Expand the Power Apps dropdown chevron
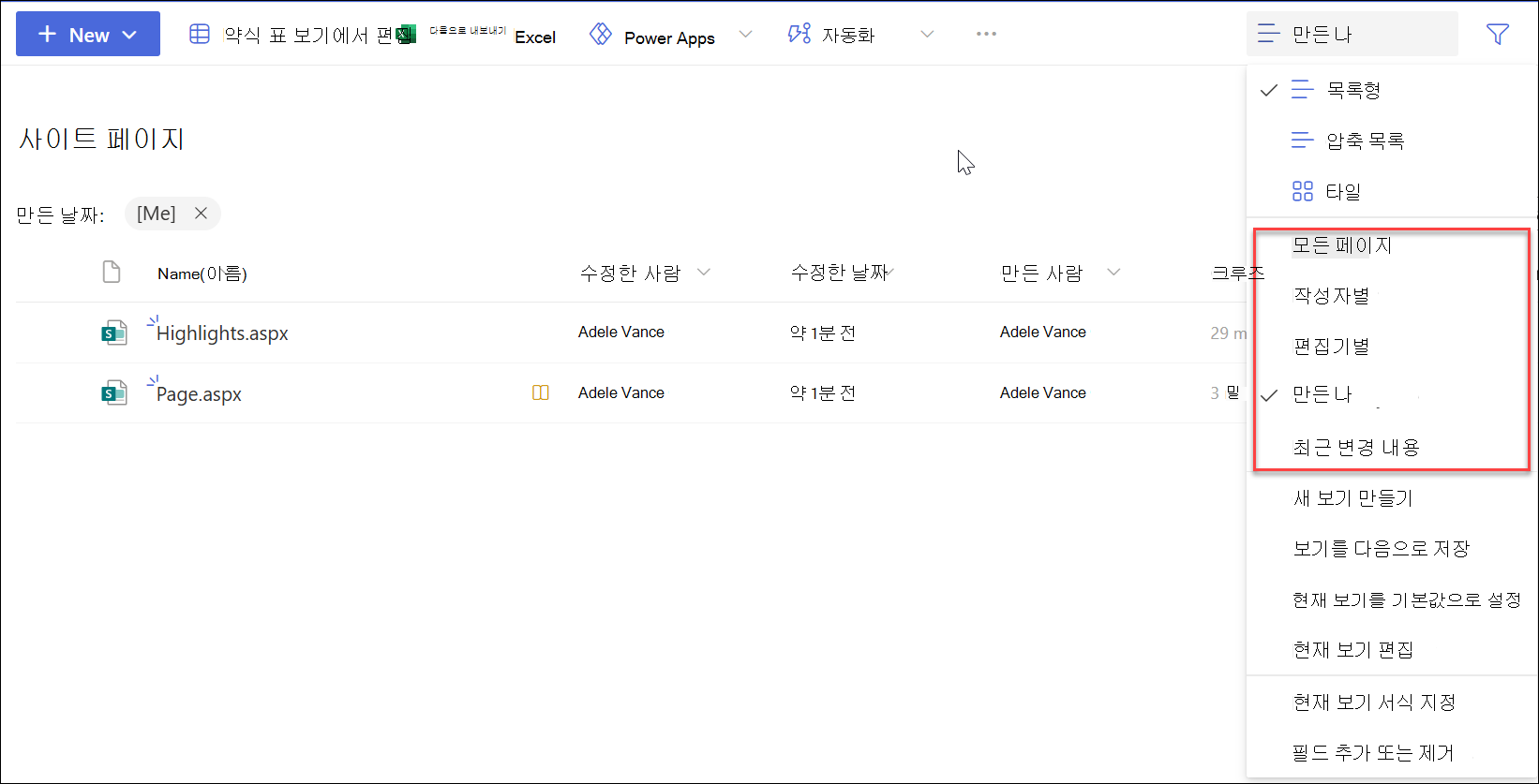This screenshot has width=1539, height=784. [x=745, y=35]
